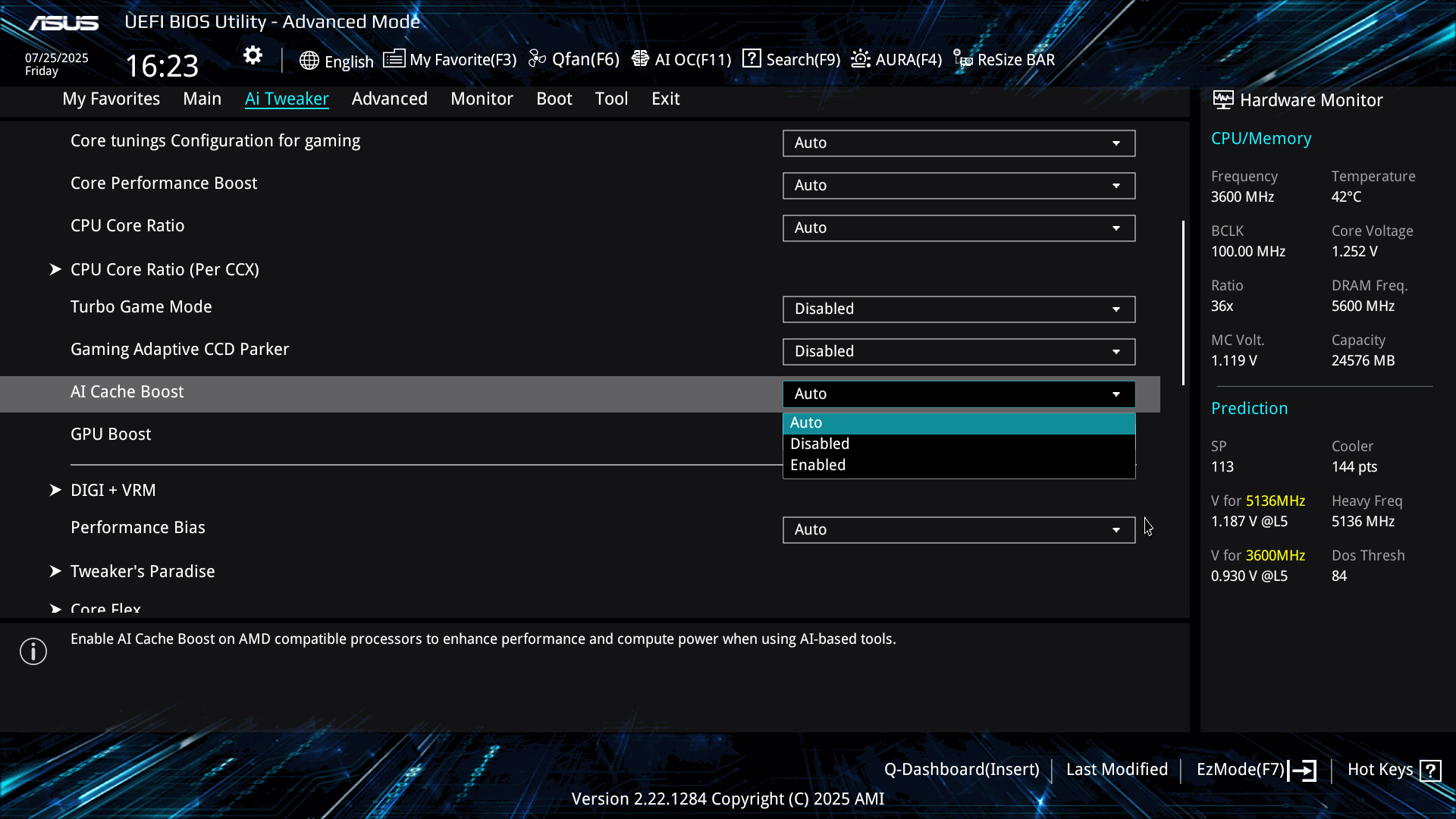Open the Exit tab

click(x=665, y=99)
